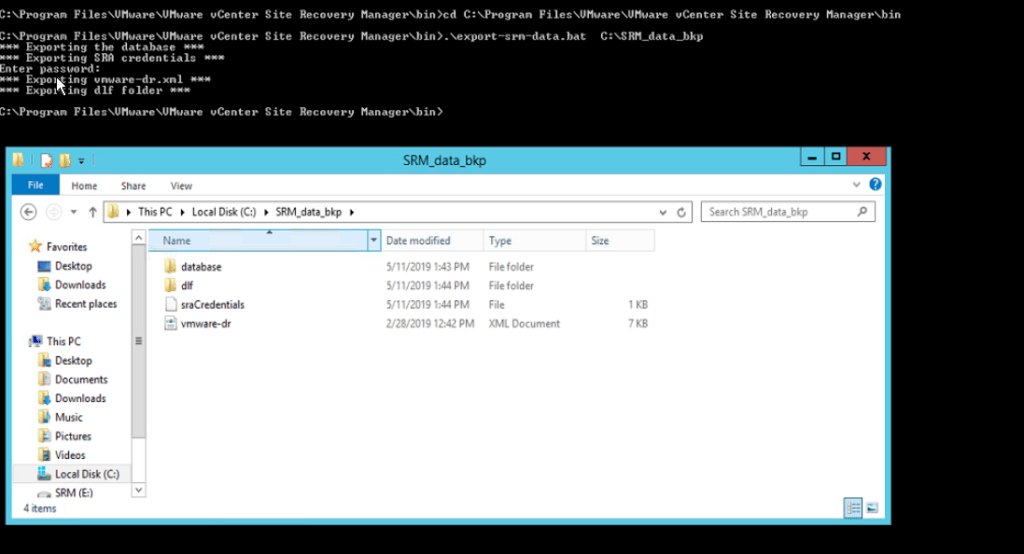Open the File tab
This screenshot has width=1024, height=554.
coord(35,186)
